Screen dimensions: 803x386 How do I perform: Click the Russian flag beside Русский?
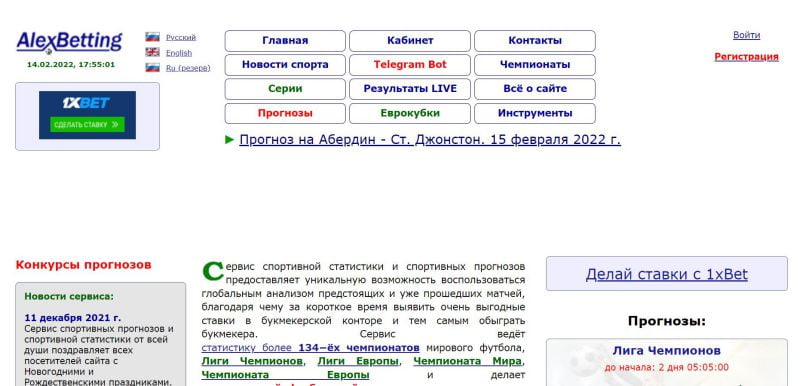click(152, 37)
